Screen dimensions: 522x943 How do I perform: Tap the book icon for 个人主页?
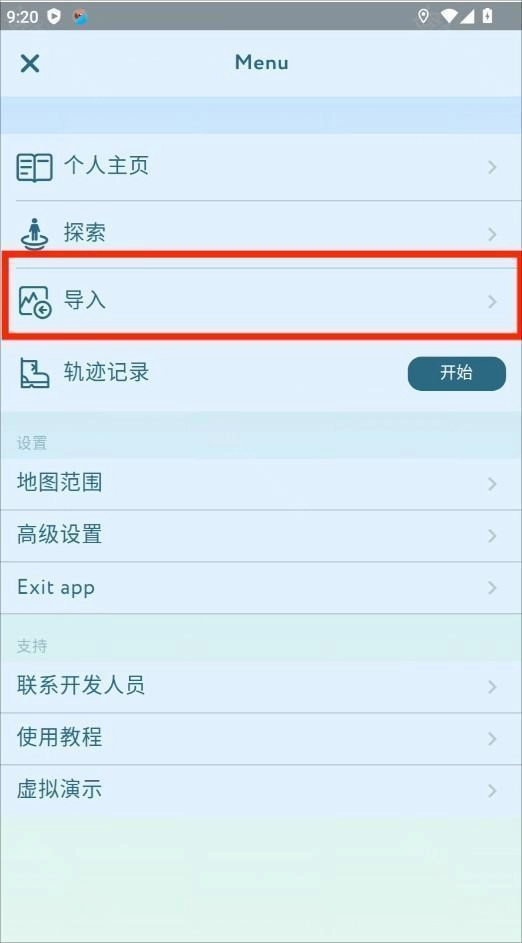coord(34,167)
